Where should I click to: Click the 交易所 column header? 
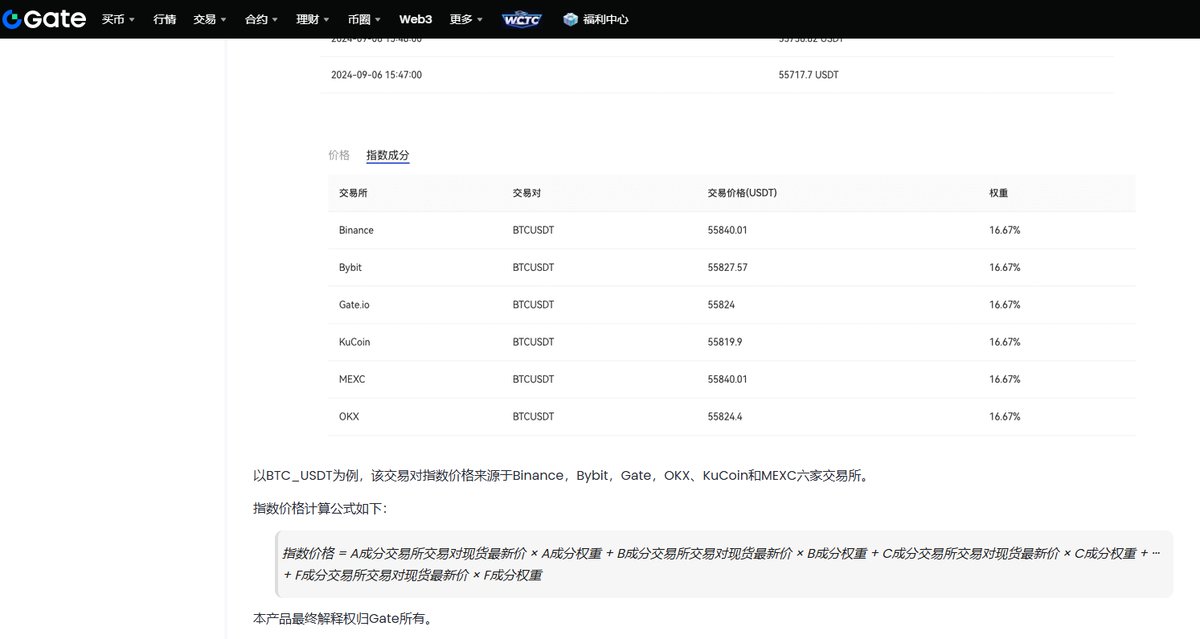353,193
